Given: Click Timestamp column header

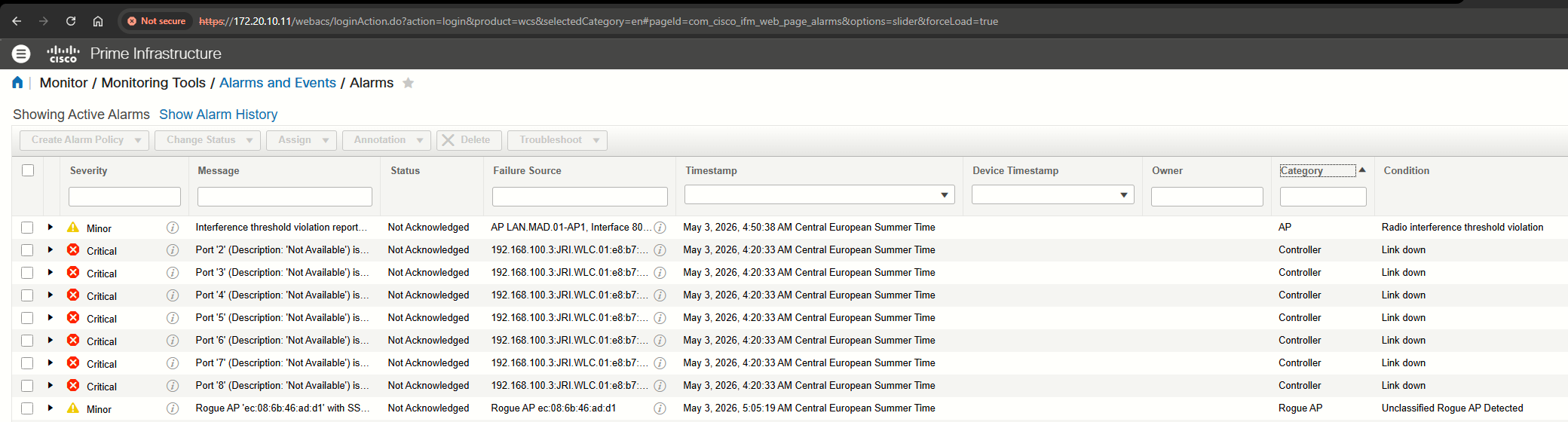Looking at the screenshot, I should pos(711,171).
